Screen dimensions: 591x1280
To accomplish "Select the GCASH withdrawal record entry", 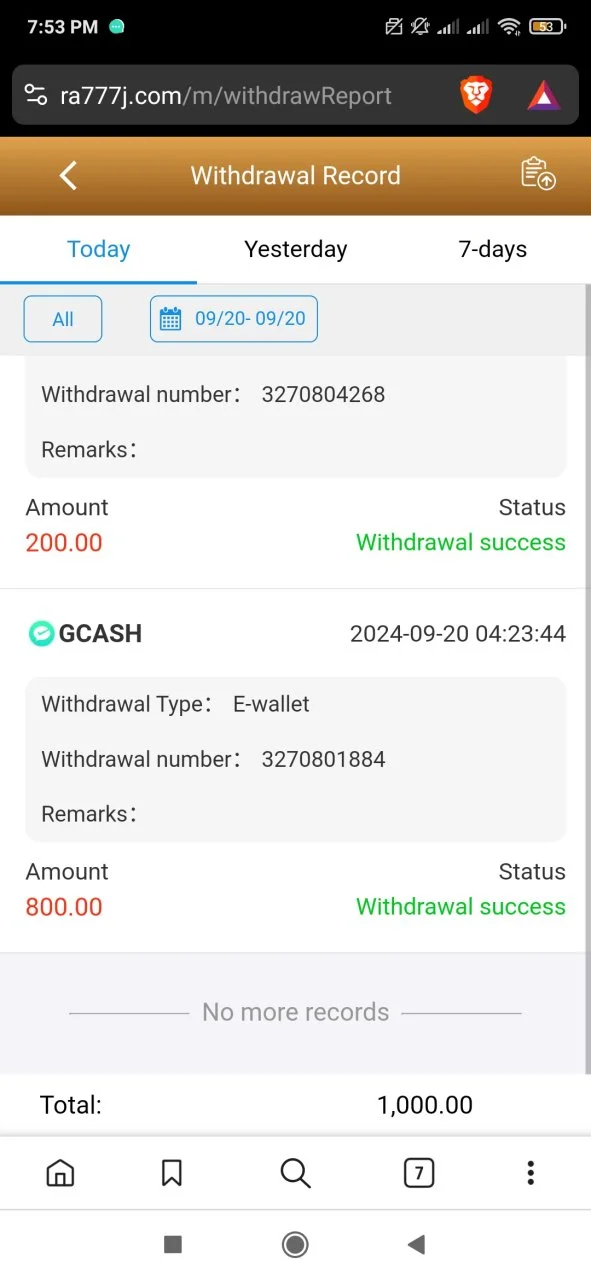I will [295, 770].
